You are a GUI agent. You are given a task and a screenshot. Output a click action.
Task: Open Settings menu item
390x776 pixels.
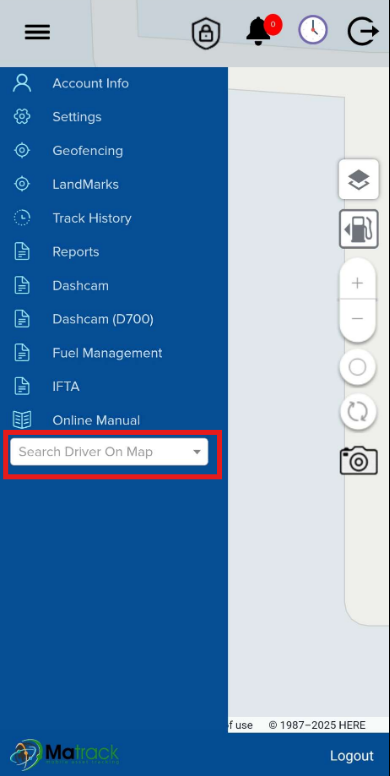tap(77, 117)
